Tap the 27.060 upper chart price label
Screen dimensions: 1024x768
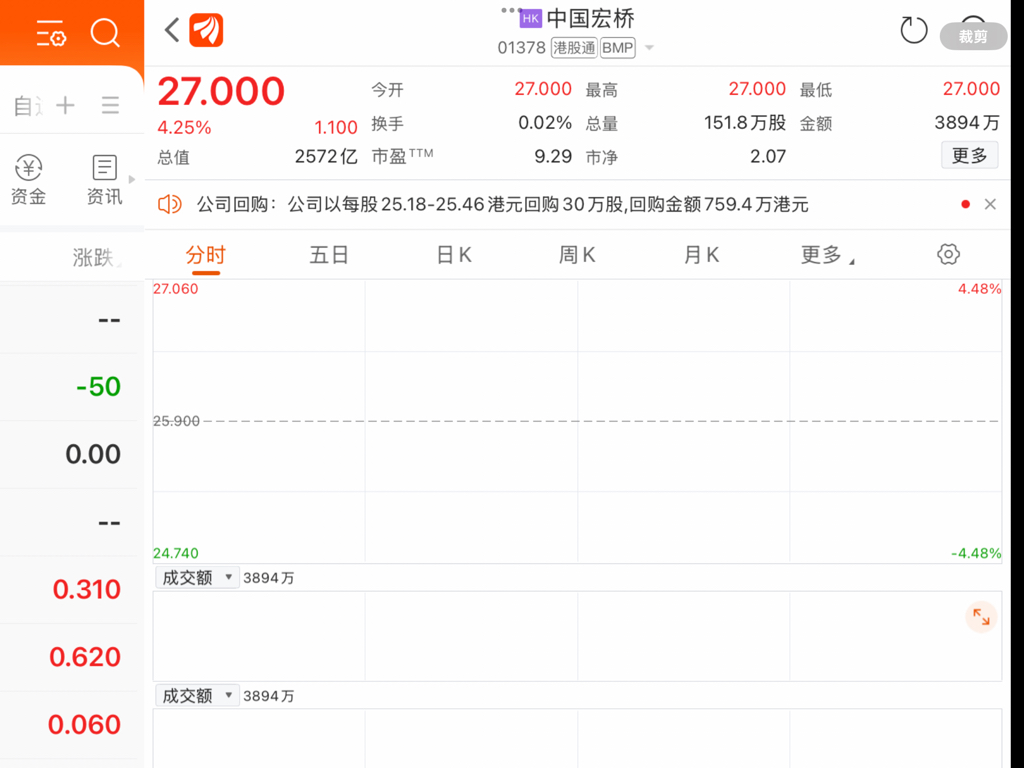tap(176, 289)
